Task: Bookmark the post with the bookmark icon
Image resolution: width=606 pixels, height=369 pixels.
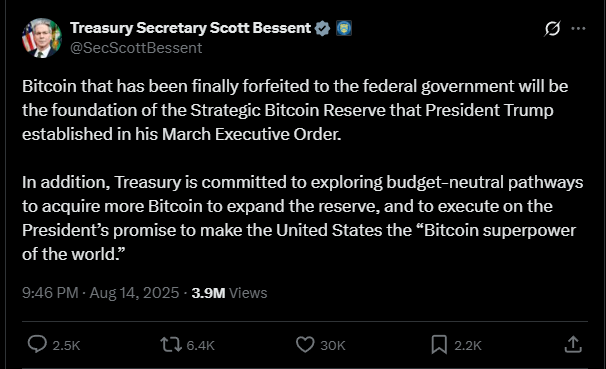Action: coord(439,344)
